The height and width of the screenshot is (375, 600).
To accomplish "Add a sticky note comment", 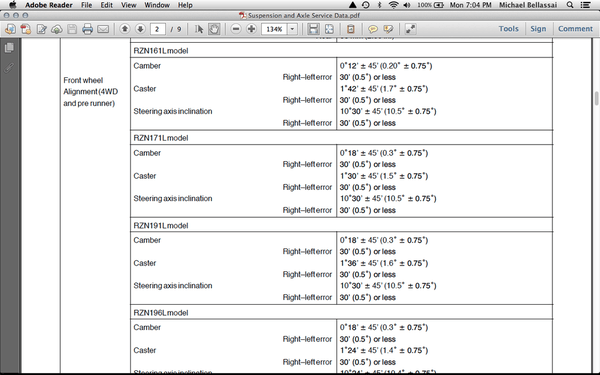I will coord(373,29).
